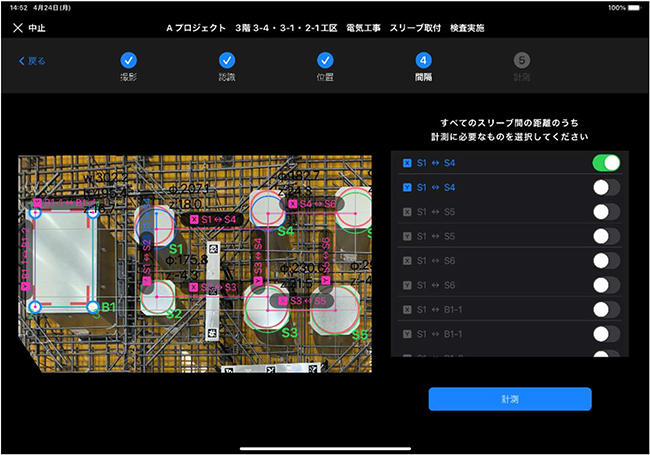Viewport: 650px width, 455px height.
Task: Tap green B1 box label
Action: (x=108, y=307)
